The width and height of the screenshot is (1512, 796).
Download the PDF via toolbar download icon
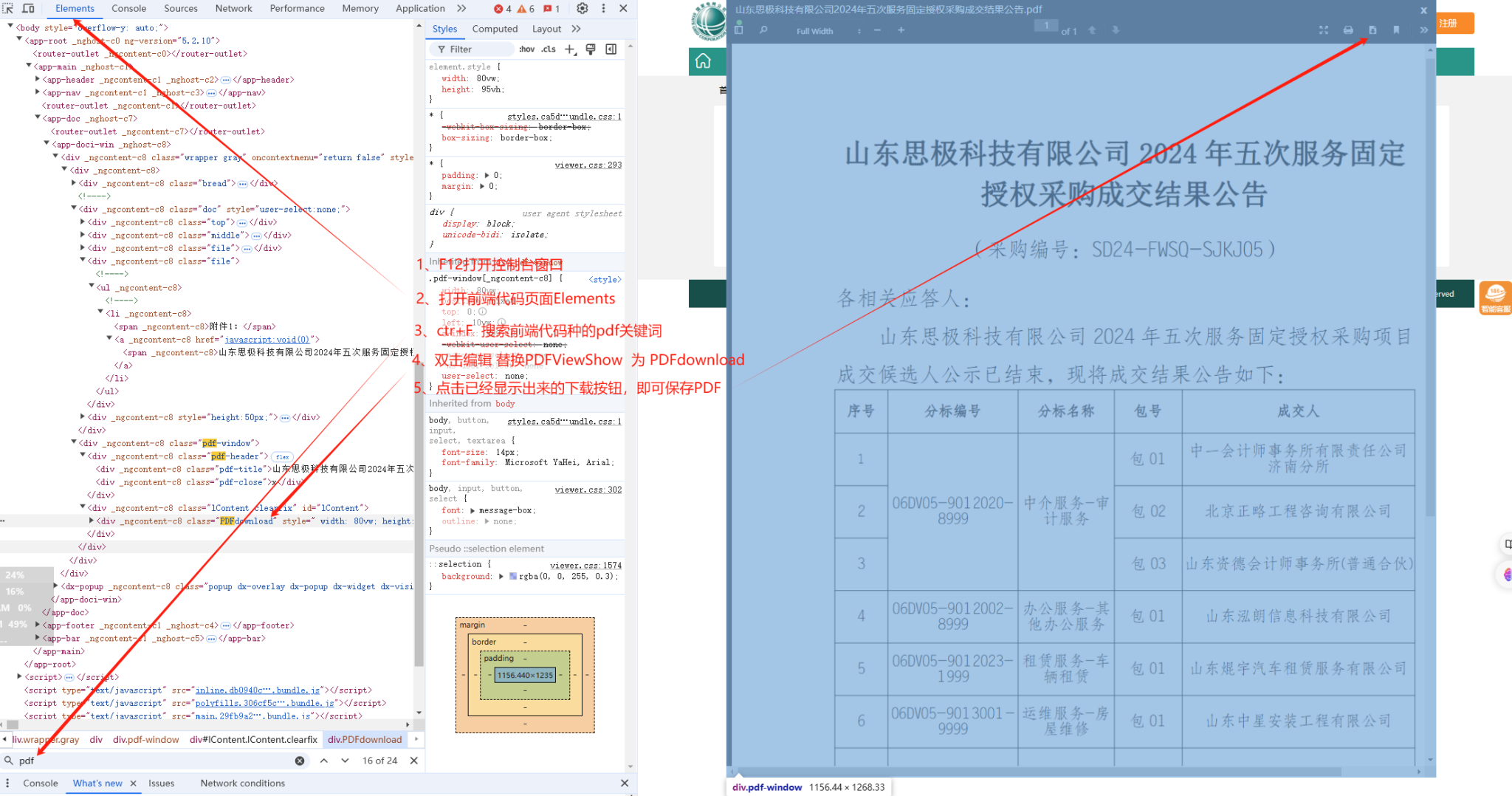click(1372, 30)
